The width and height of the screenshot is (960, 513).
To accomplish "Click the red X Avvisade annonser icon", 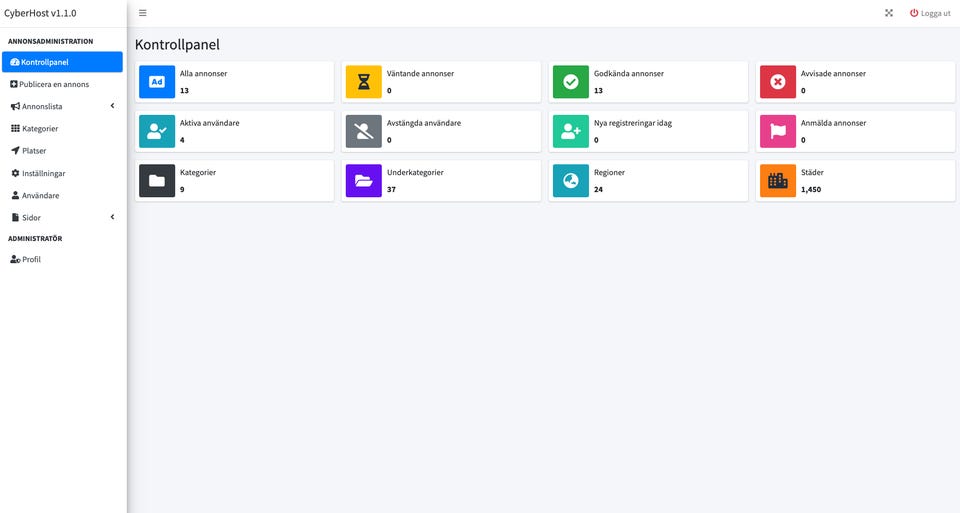I will click(x=778, y=82).
